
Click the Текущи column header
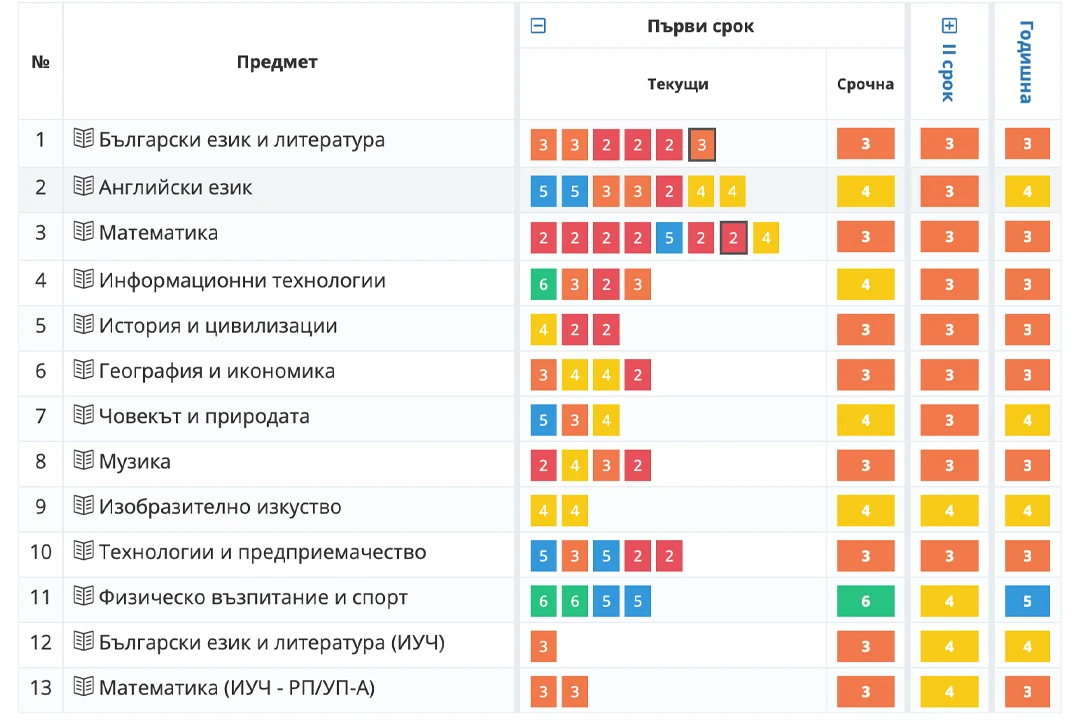click(x=678, y=84)
